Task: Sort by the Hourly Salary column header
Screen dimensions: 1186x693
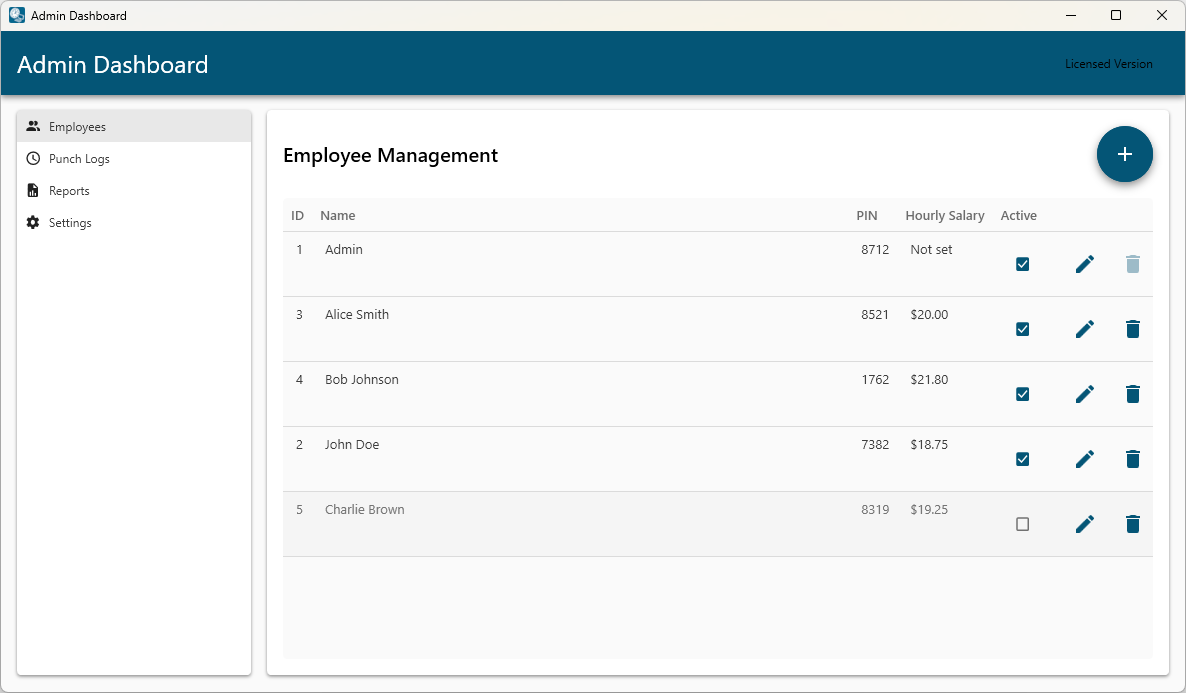Action: (x=944, y=215)
